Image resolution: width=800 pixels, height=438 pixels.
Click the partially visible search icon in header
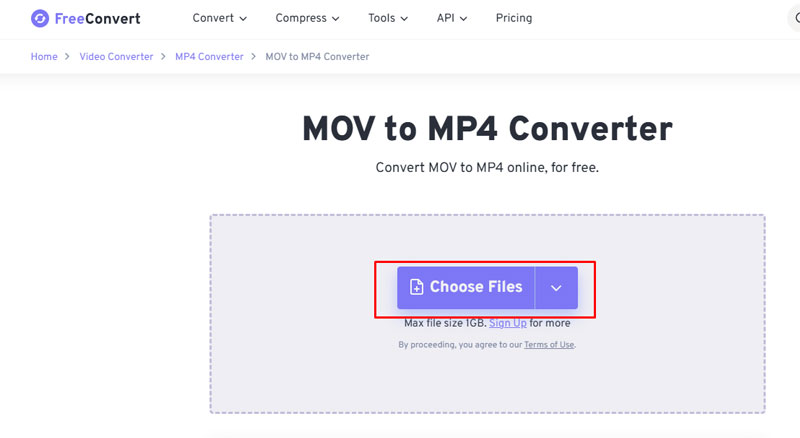(794, 18)
